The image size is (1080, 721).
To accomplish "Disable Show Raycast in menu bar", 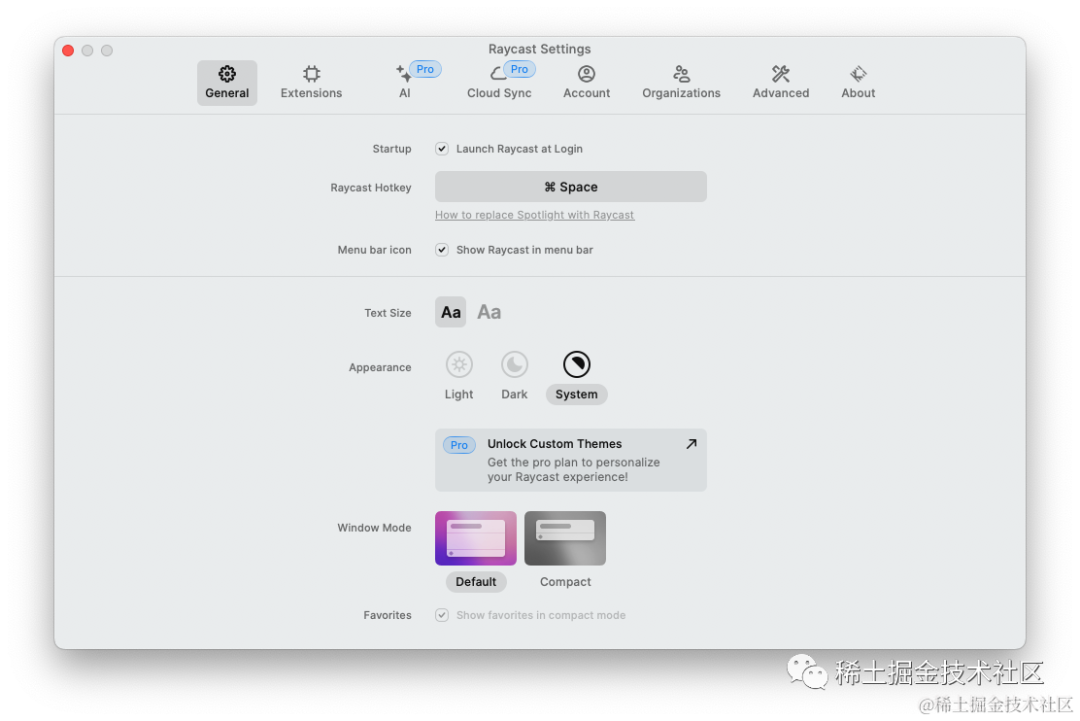I will pos(442,250).
